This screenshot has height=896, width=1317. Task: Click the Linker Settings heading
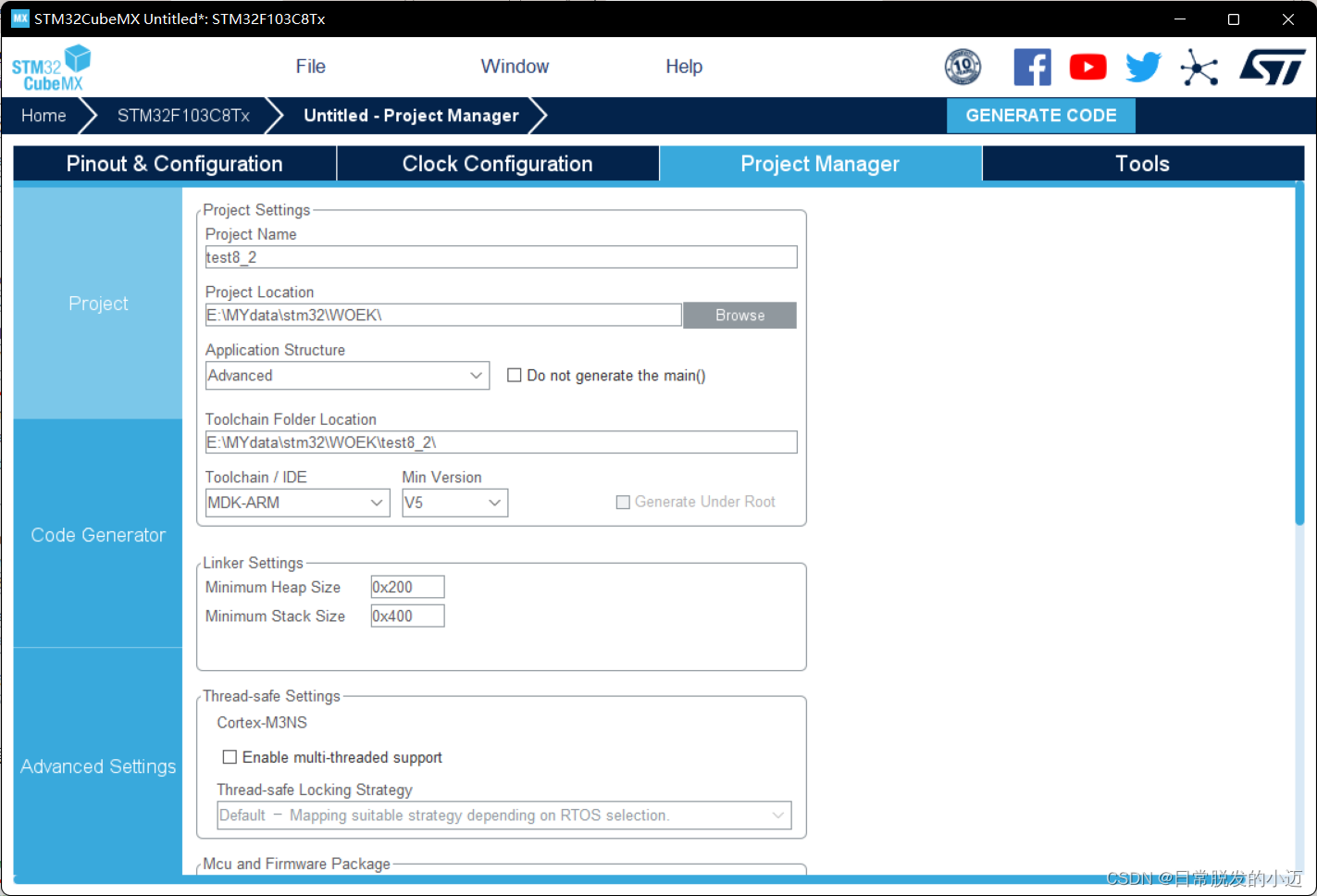click(253, 563)
